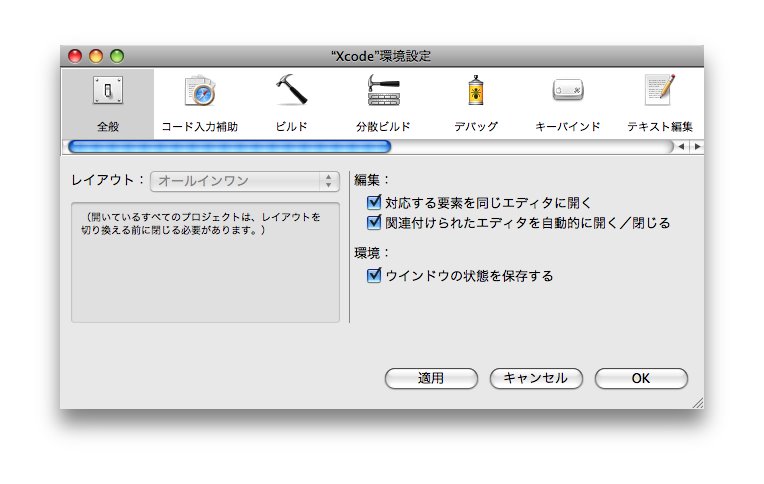Viewport: 764px width, 484px height.
Task: Open the ビルド hammer icon pane
Action: click(x=291, y=89)
